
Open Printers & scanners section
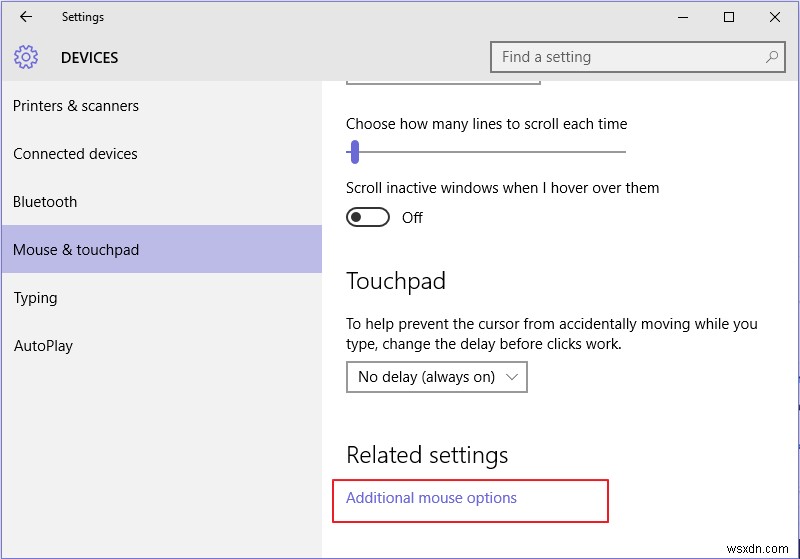(x=161, y=106)
